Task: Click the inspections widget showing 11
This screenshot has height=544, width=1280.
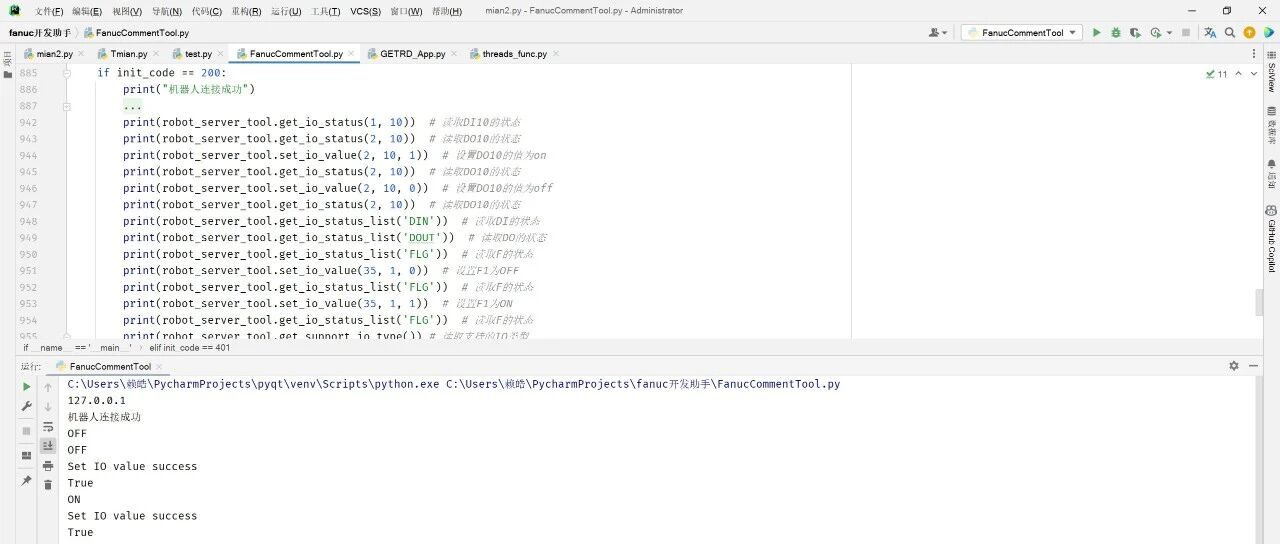Action: [x=1217, y=74]
